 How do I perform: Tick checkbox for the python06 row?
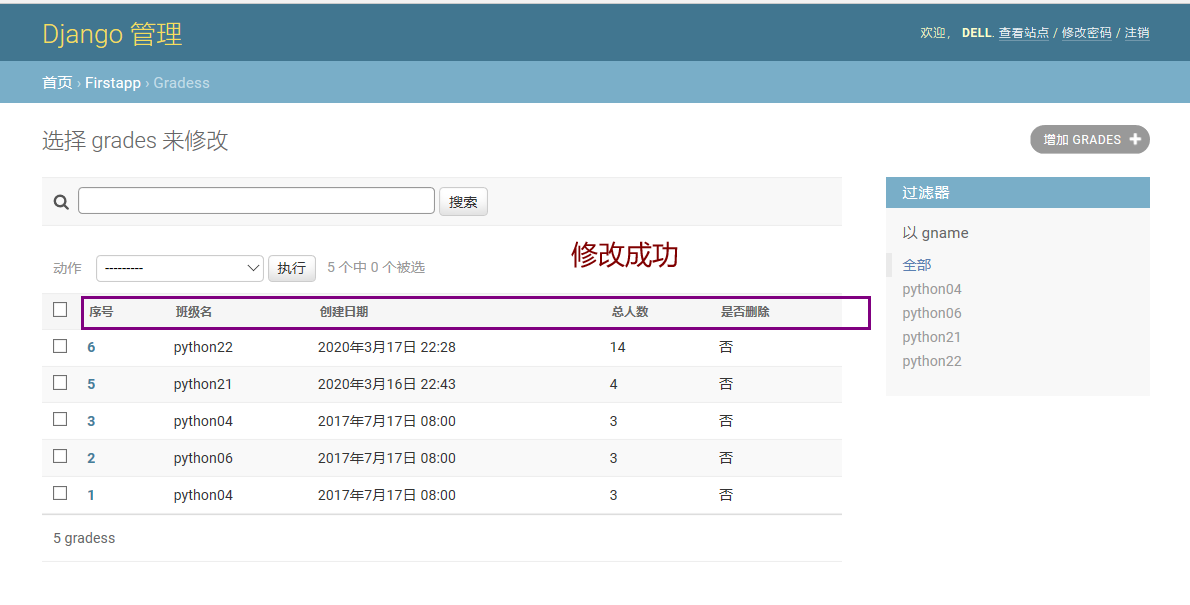pyautogui.click(x=60, y=456)
